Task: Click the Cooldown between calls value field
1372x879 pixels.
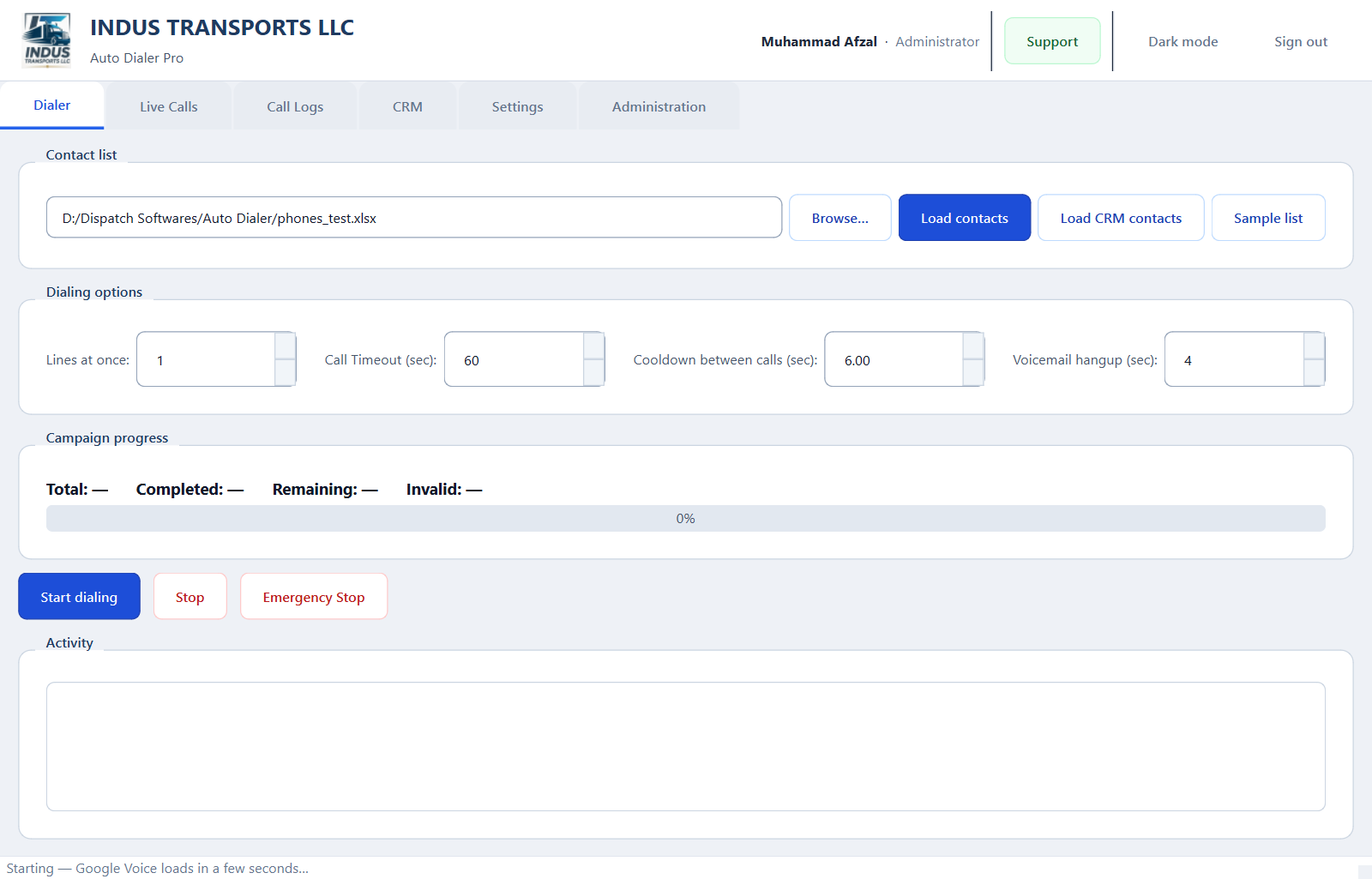Action: click(894, 359)
